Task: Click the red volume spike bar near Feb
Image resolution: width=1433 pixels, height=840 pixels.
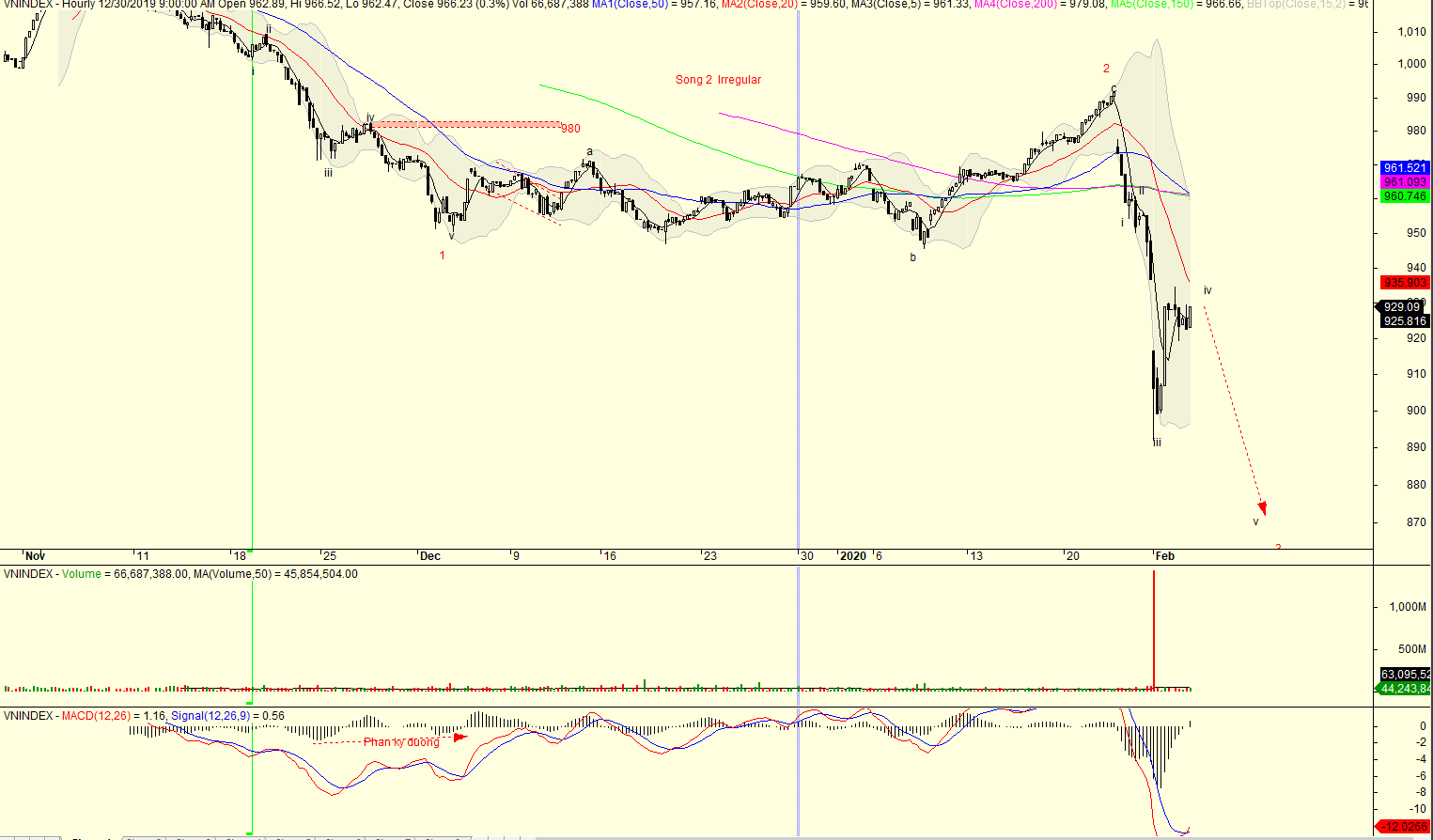Action: click(1153, 630)
